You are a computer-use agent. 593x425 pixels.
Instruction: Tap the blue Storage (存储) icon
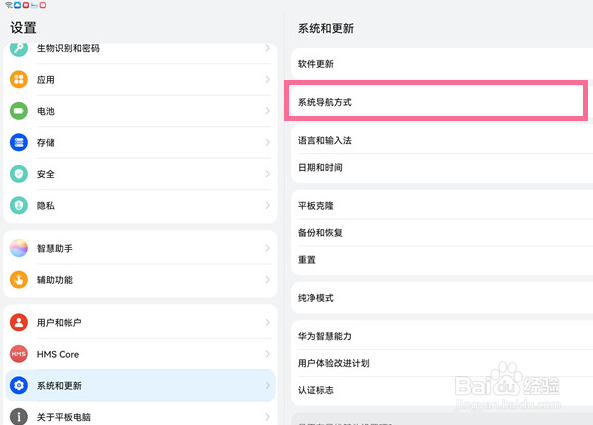coord(19,143)
